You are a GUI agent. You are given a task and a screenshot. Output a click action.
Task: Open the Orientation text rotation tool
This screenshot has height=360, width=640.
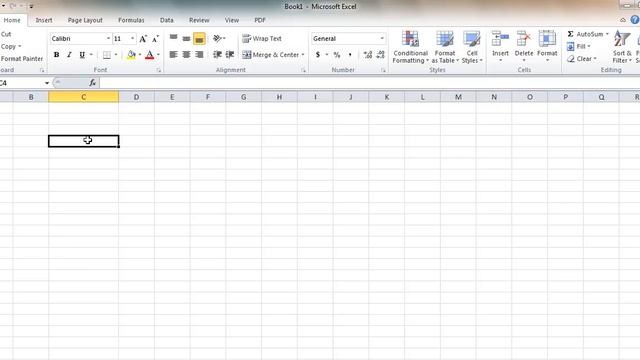pos(217,38)
